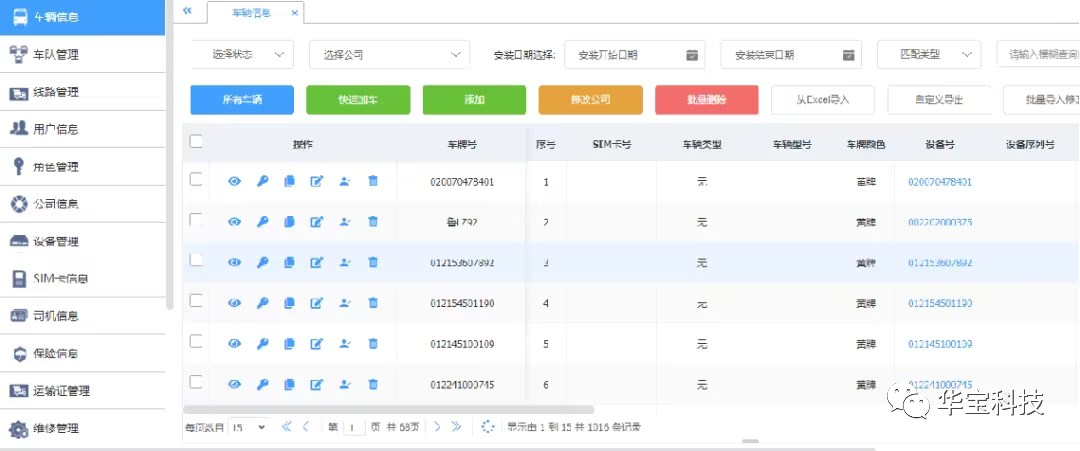Image resolution: width=1080 pixels, height=451 pixels.
Task: Click the sidebar vertical scrollbar
Action: point(169,155)
